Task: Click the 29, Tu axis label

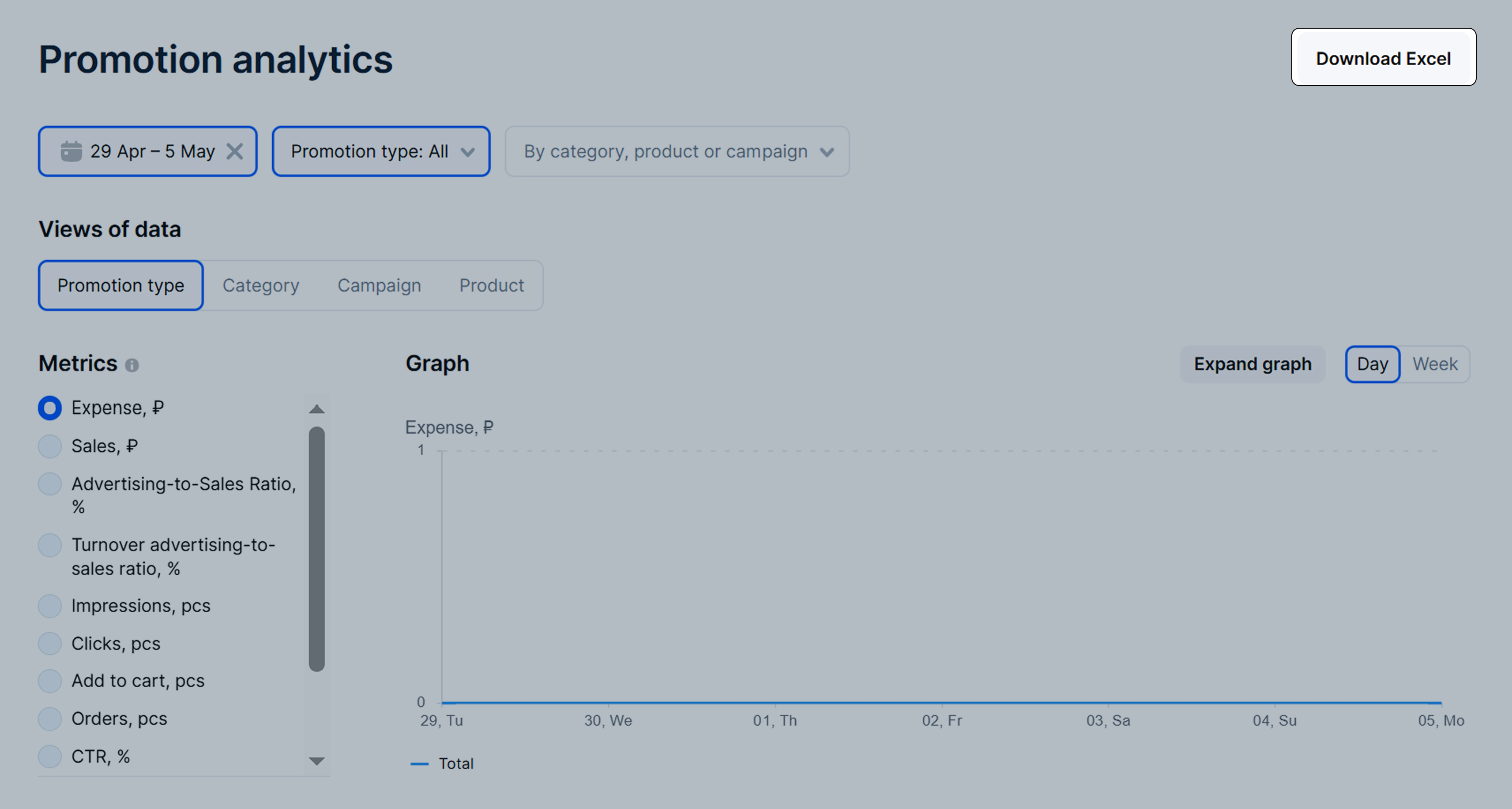Action: pyautogui.click(x=441, y=720)
